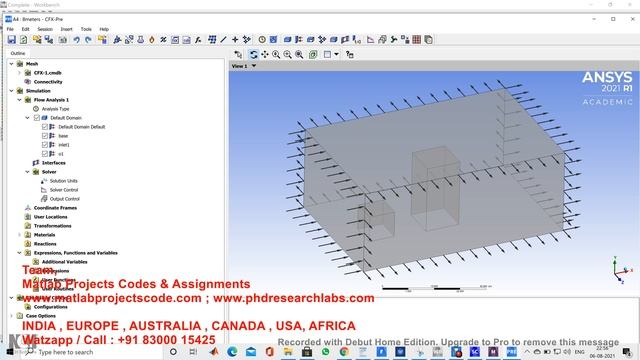
Task: Uncheck the Default Domain Default checkbox
Action: click(45, 127)
